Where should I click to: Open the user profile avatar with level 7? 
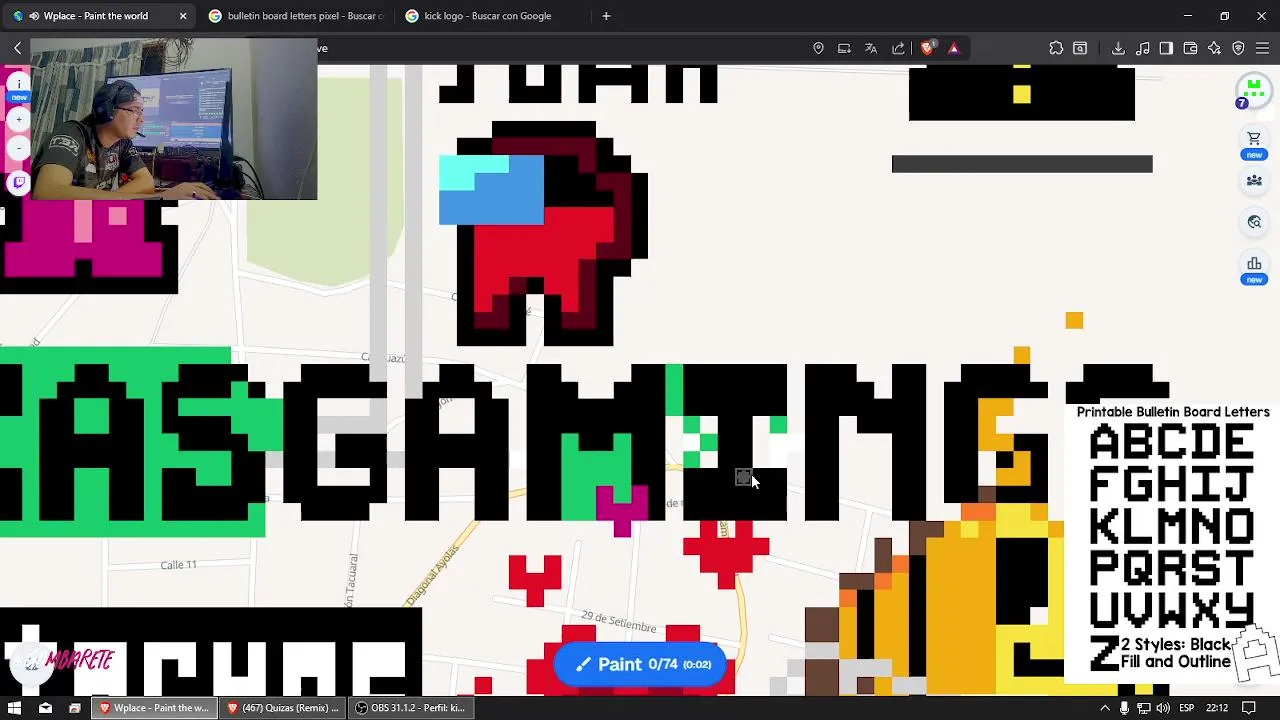point(1253,91)
